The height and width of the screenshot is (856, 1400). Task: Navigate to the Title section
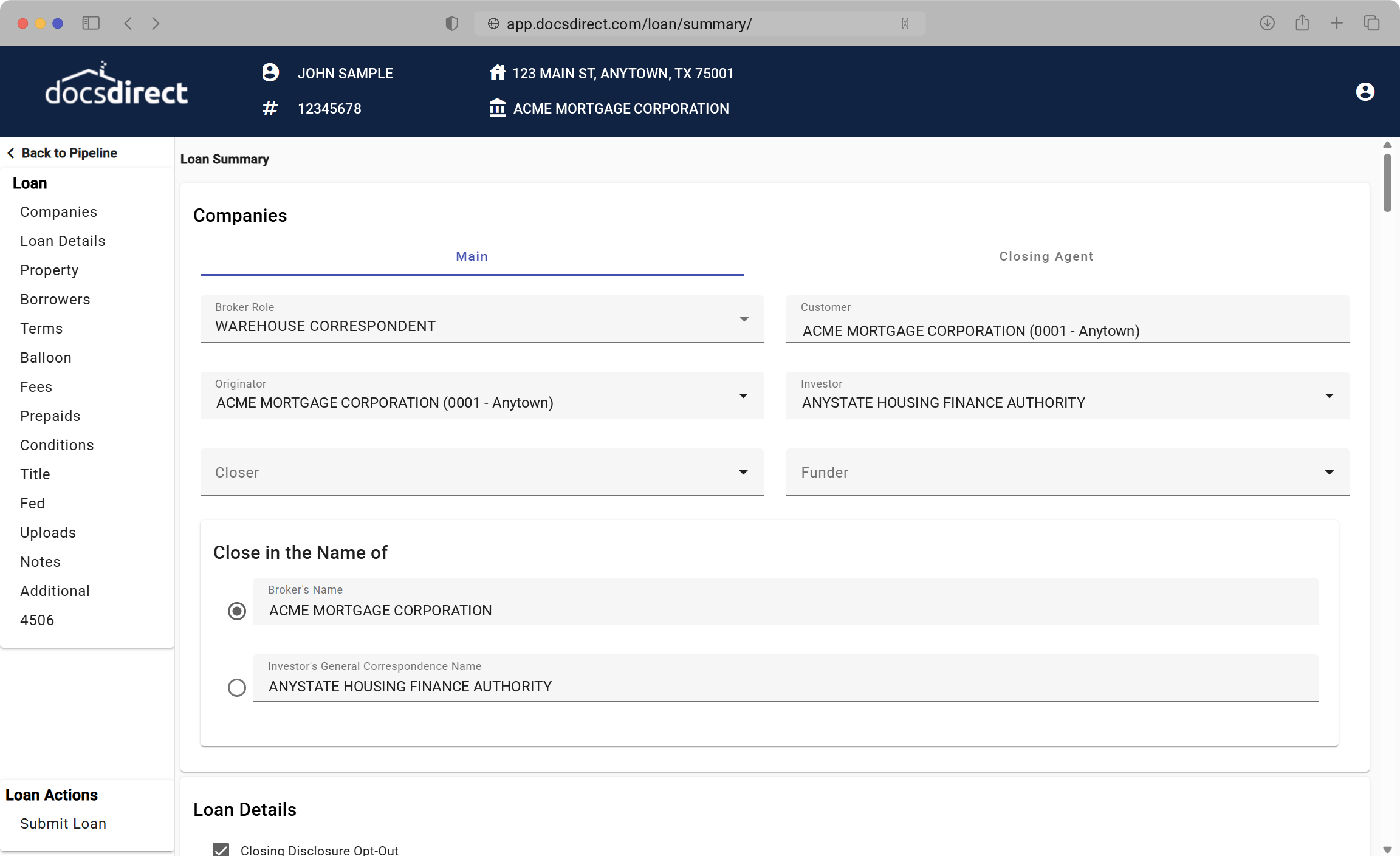click(x=35, y=474)
